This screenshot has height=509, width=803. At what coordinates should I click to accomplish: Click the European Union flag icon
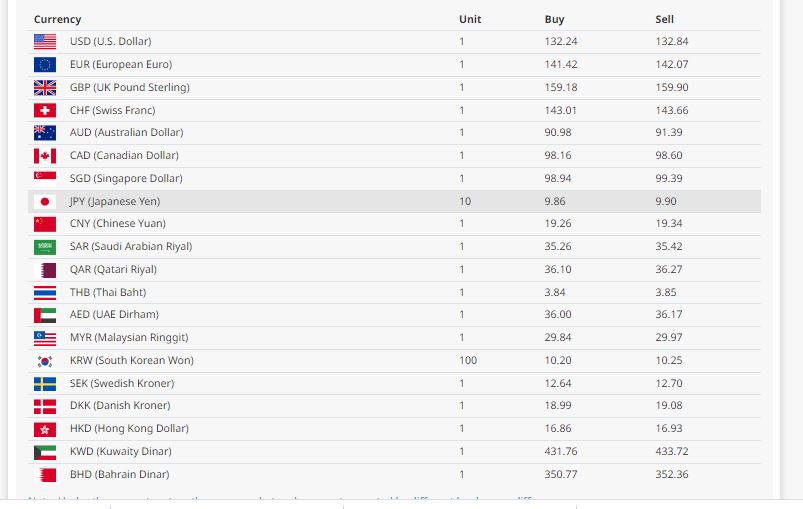click(x=45, y=65)
